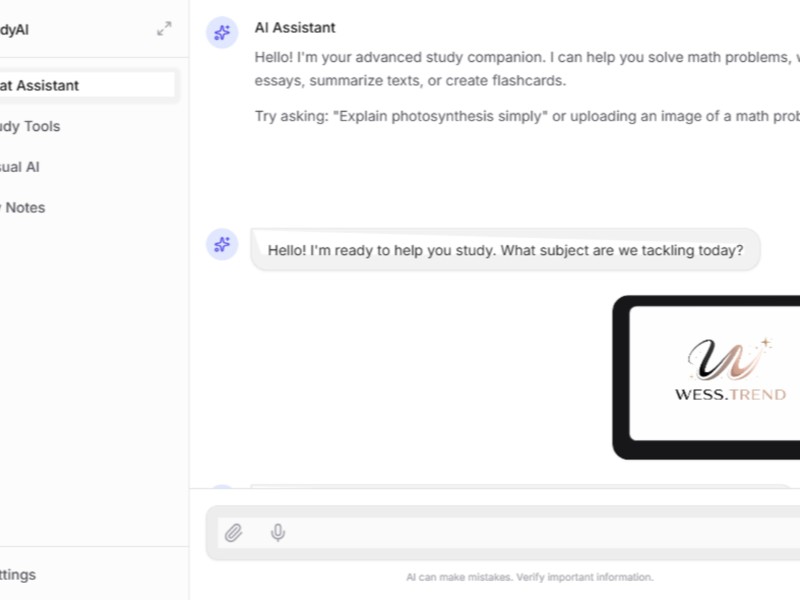The image size is (800, 600).
Task: Click sparkle avatar beside AI Assistant header
Action: (x=222, y=33)
